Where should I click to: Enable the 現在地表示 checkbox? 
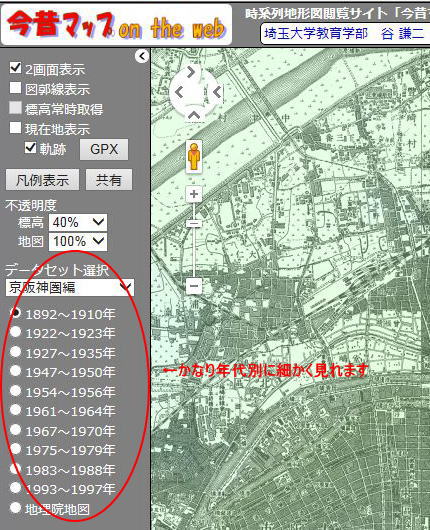(x=15, y=128)
